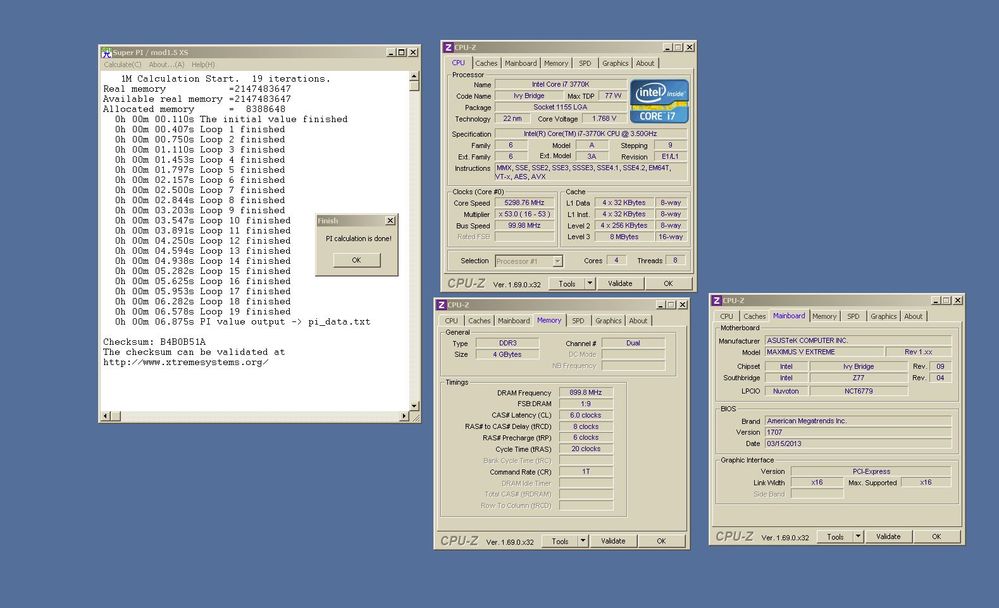Click the Core Voltage value 1.768 V
Screen dimensions: 999x608
pos(604,119)
